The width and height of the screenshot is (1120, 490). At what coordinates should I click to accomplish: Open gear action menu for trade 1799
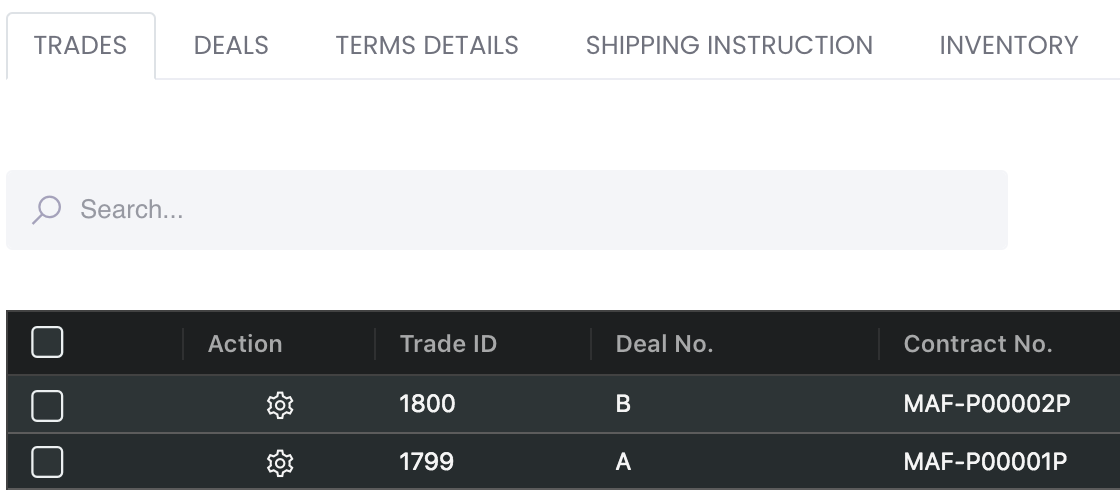[x=279, y=463]
